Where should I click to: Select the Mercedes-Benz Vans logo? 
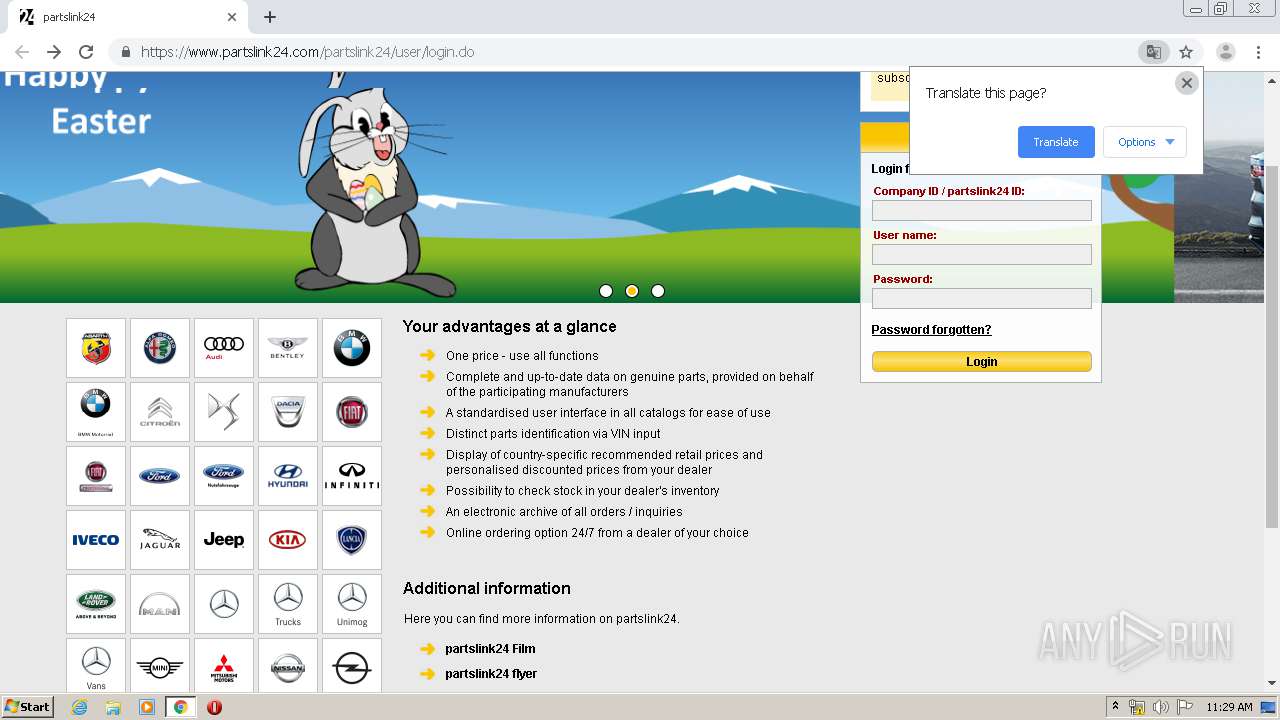click(x=96, y=666)
